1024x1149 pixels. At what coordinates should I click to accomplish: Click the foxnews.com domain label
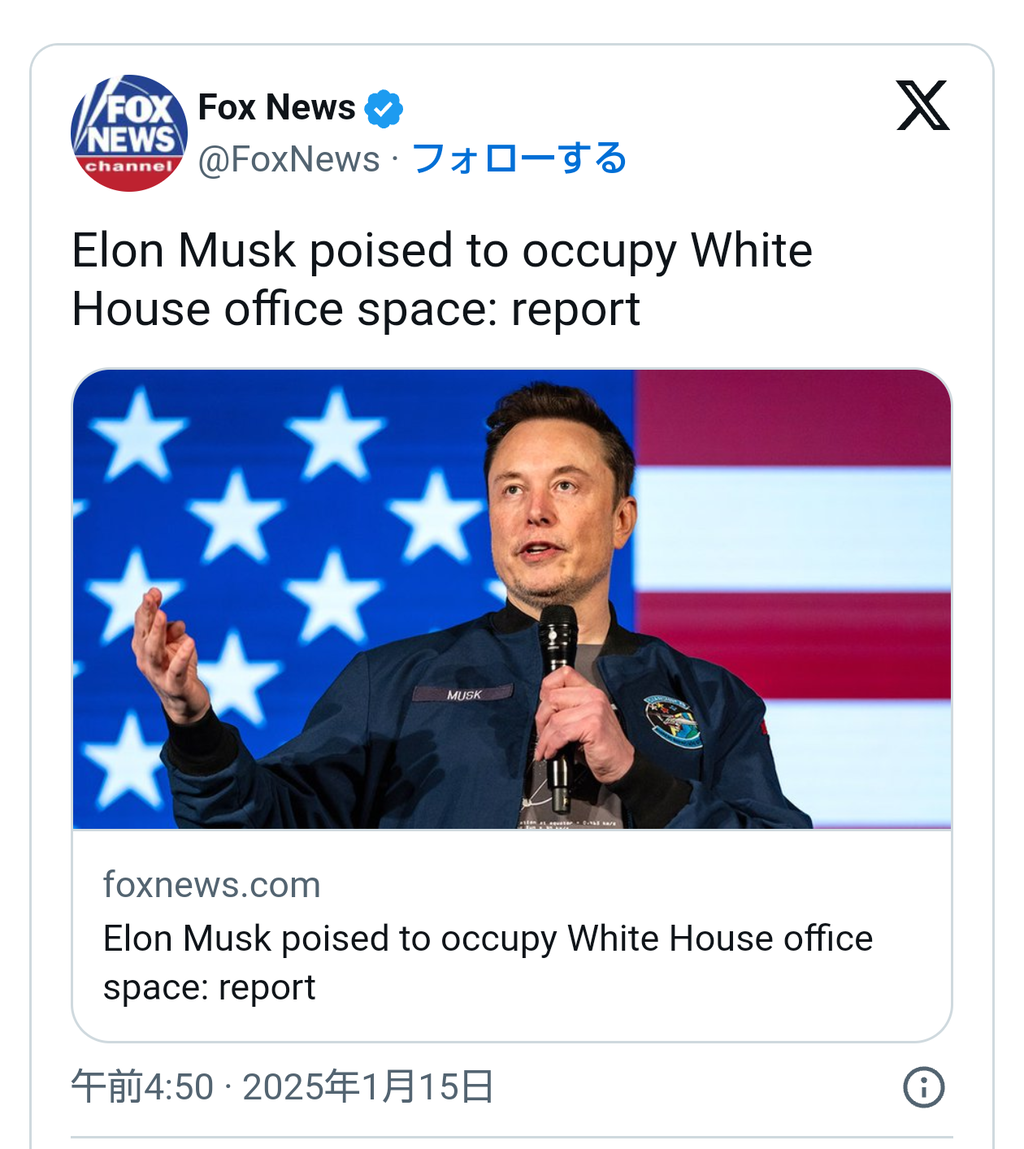212,885
